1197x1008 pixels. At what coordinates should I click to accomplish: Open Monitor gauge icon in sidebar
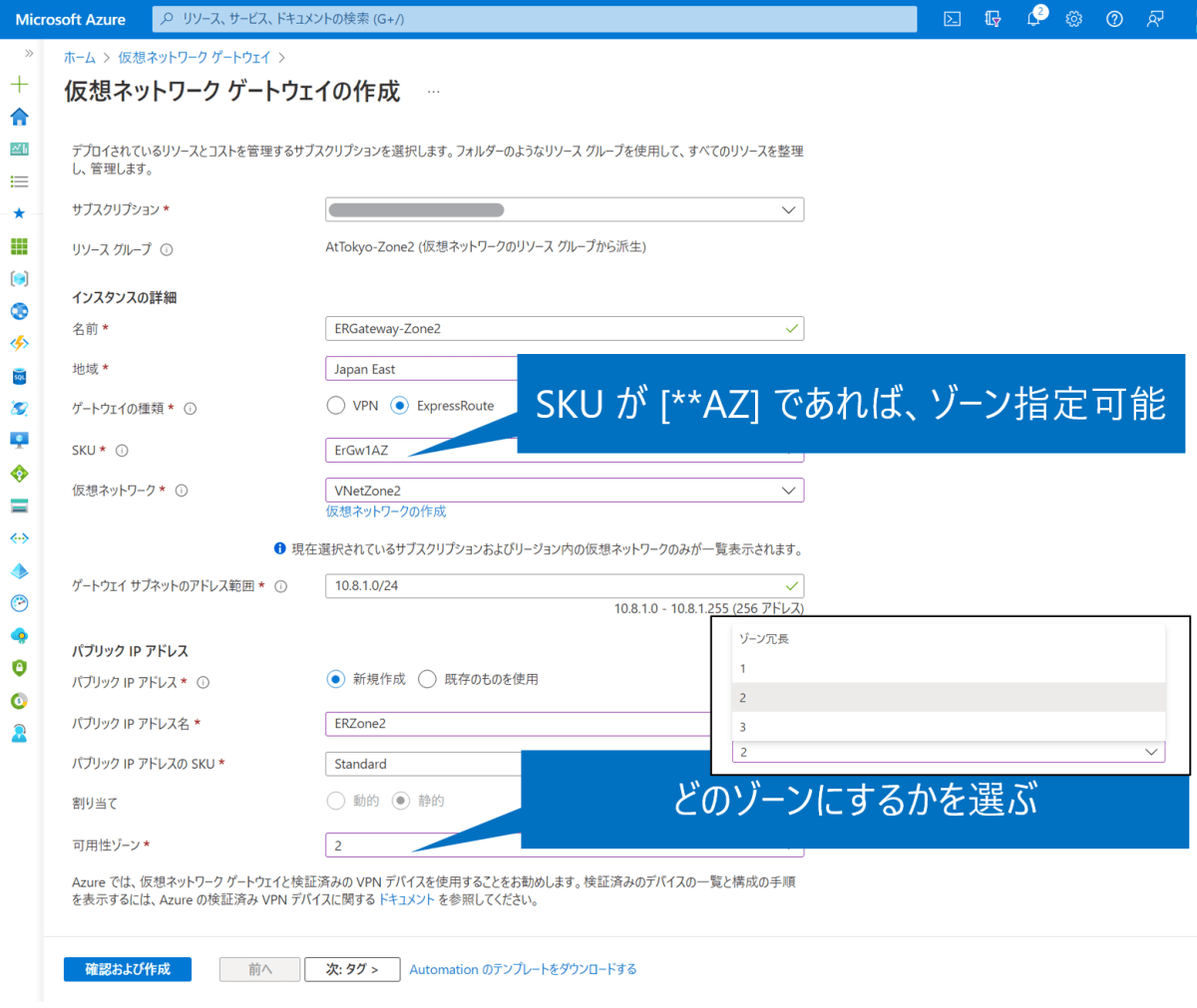point(19,603)
